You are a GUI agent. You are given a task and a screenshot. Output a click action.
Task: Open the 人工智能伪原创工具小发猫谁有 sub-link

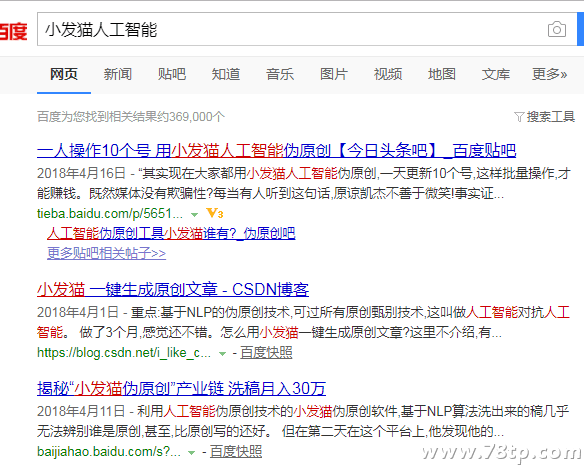171,234
